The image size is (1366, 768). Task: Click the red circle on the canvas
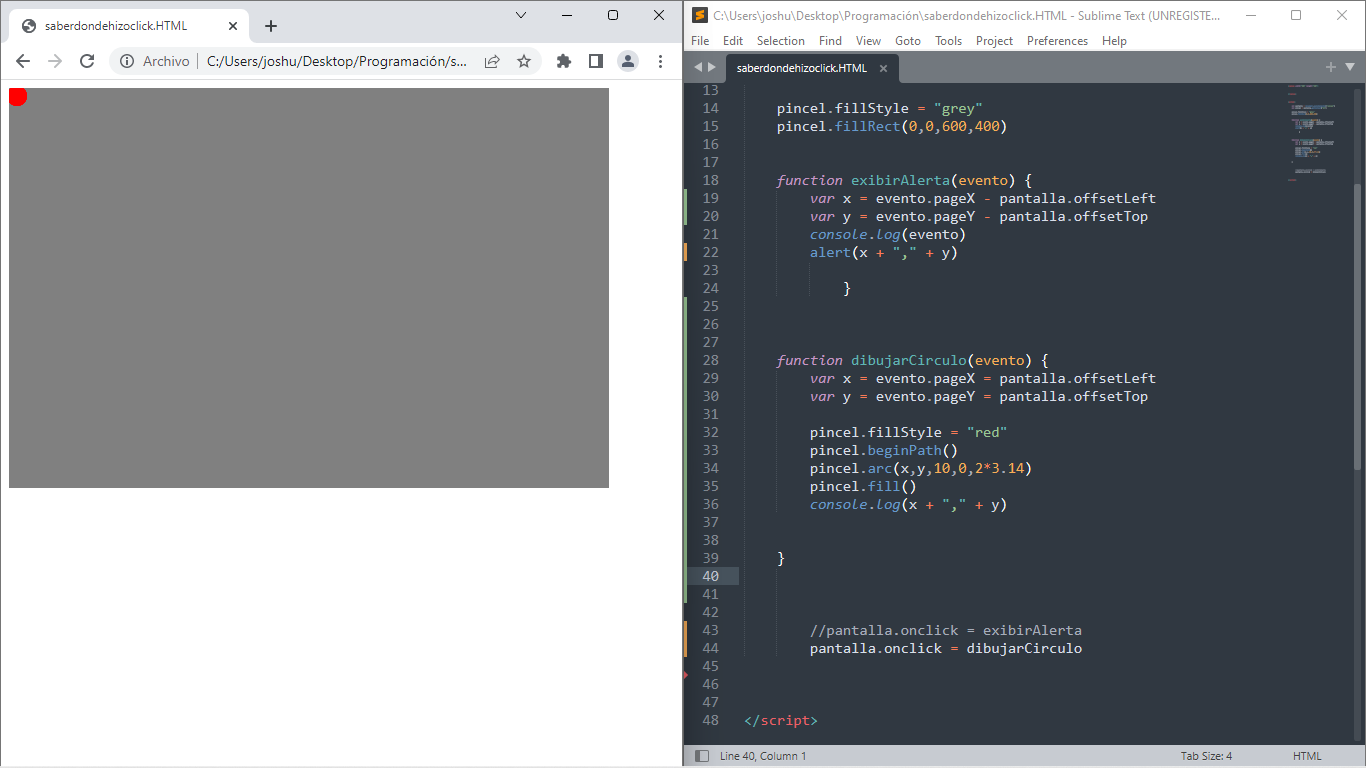[x=17, y=96]
